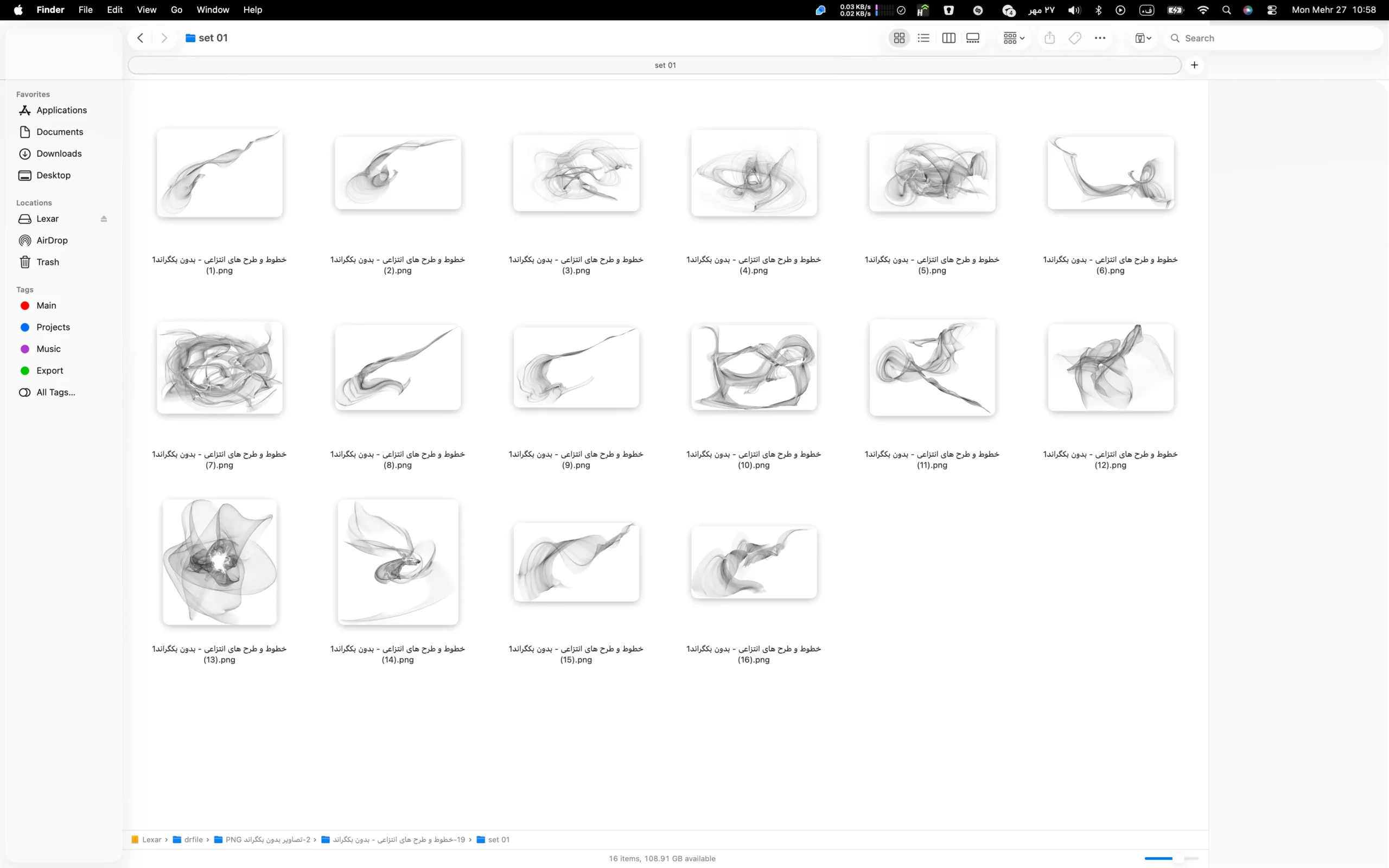The width and height of the screenshot is (1389, 868).
Task: Select file name (16).png
Action: click(x=754, y=654)
